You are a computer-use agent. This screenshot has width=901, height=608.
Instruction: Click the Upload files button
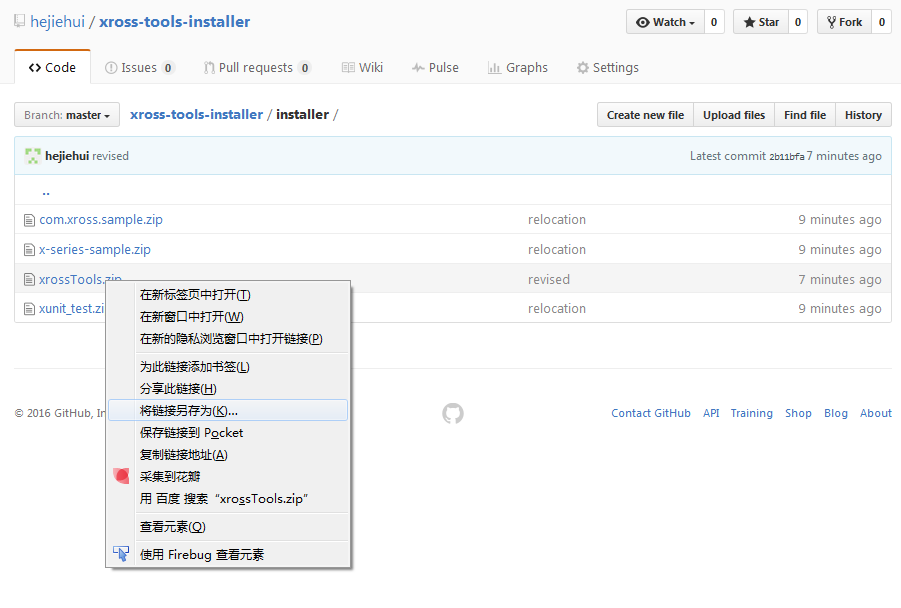click(x=733, y=115)
